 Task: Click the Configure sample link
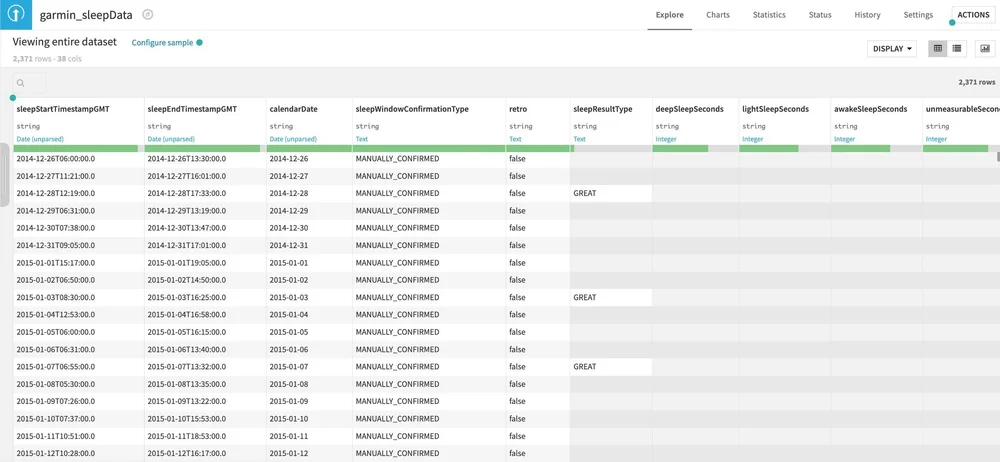[162, 43]
